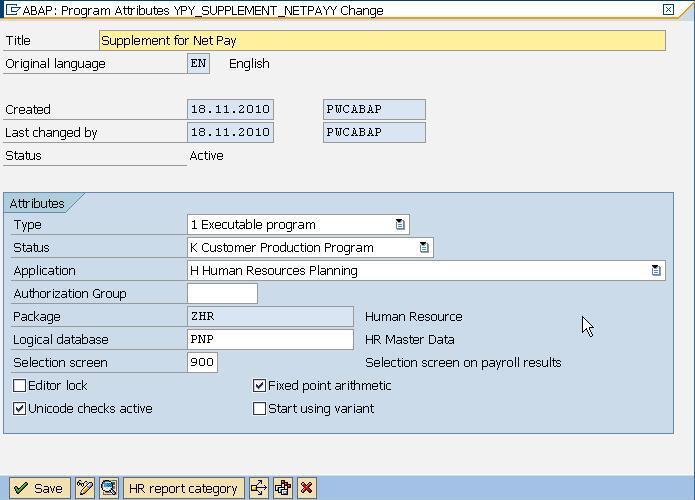Toggle Unicode checks active checkbox
This screenshot has height=500, width=695.
tap(20, 408)
